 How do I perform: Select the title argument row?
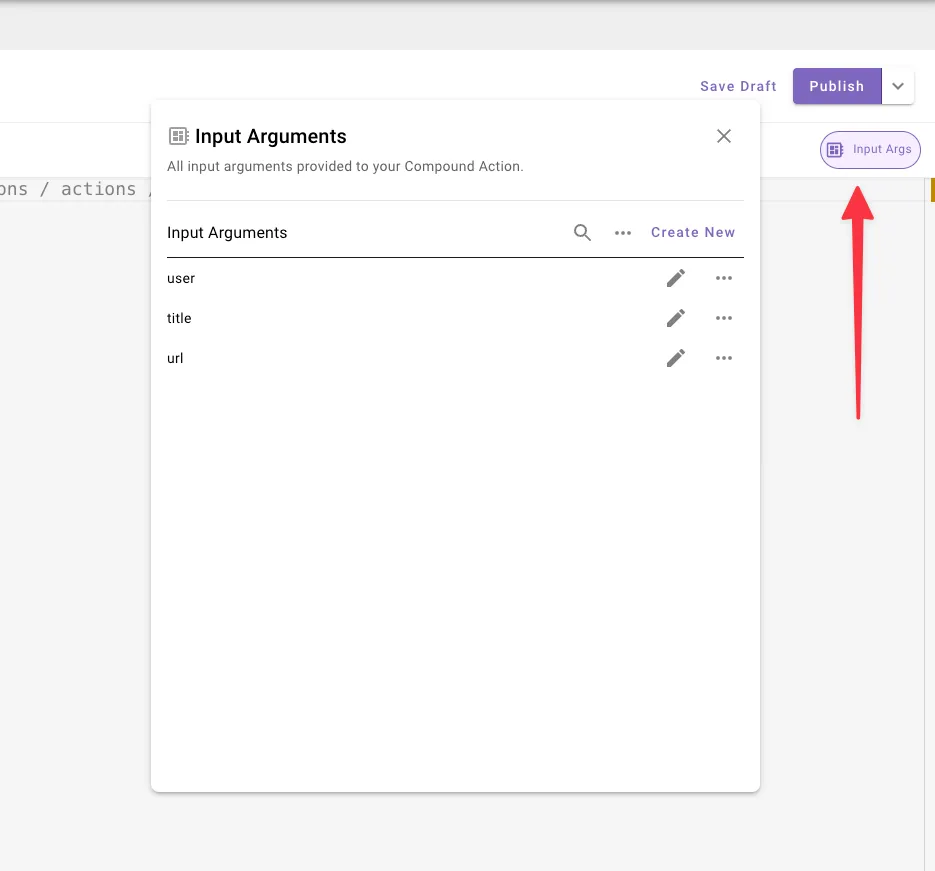[455, 318]
